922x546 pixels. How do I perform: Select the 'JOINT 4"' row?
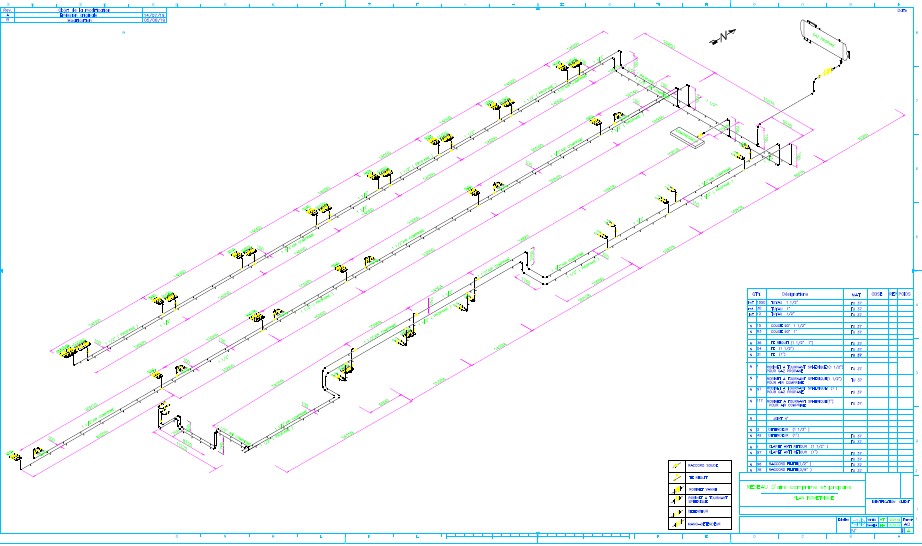(x=830, y=418)
